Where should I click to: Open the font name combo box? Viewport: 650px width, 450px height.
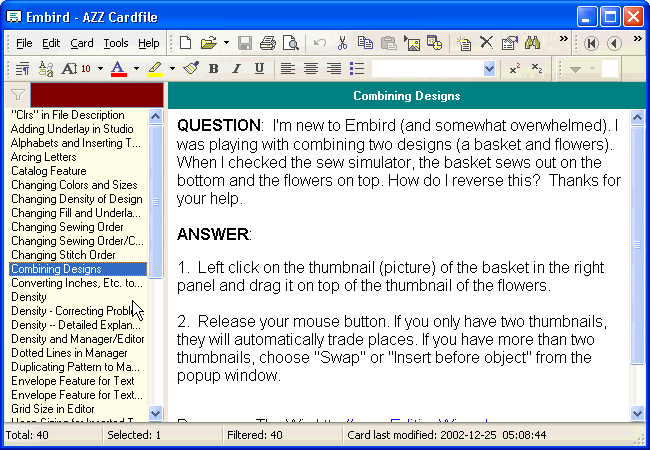coord(433,69)
